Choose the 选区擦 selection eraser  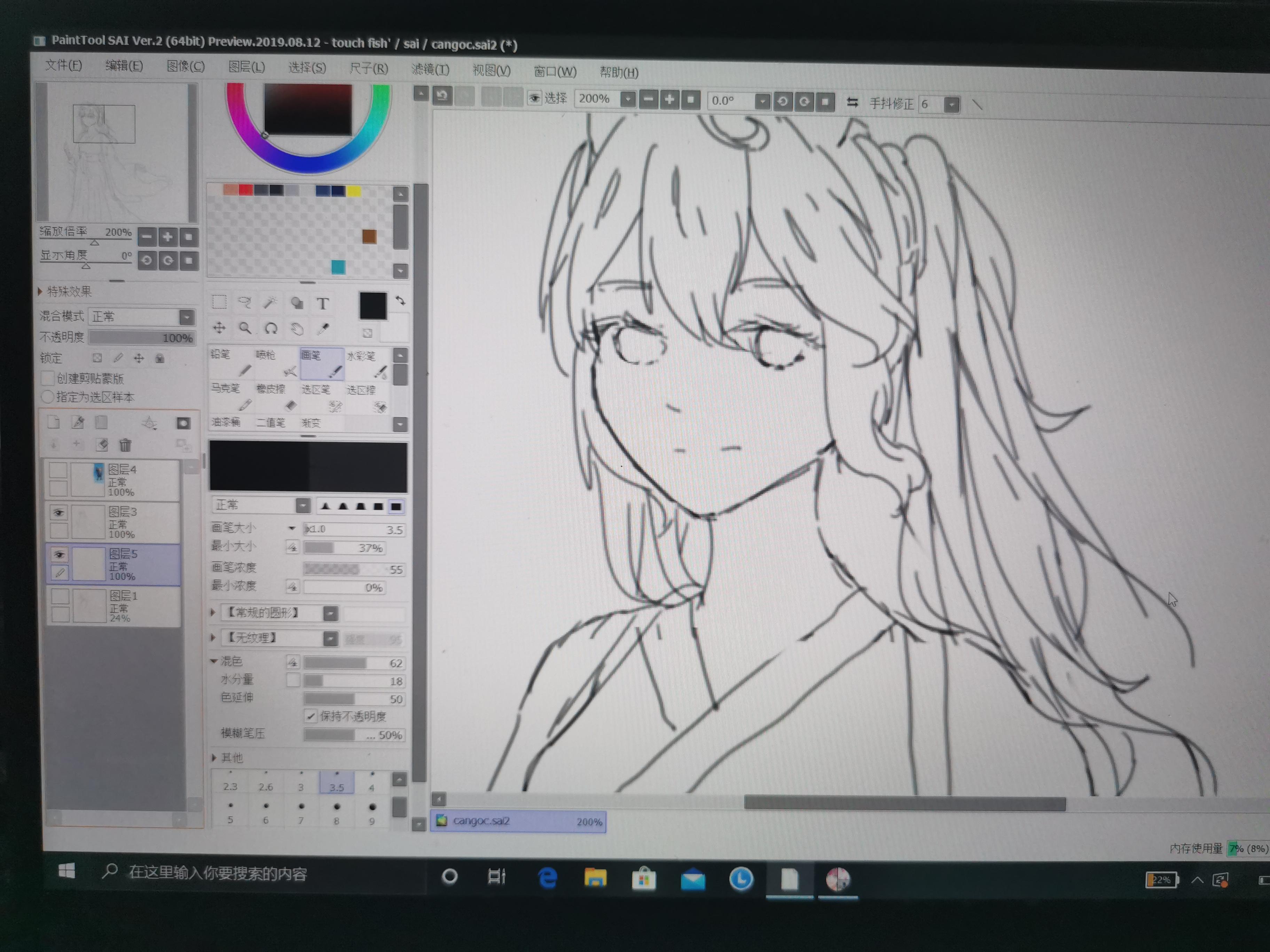coord(367,399)
